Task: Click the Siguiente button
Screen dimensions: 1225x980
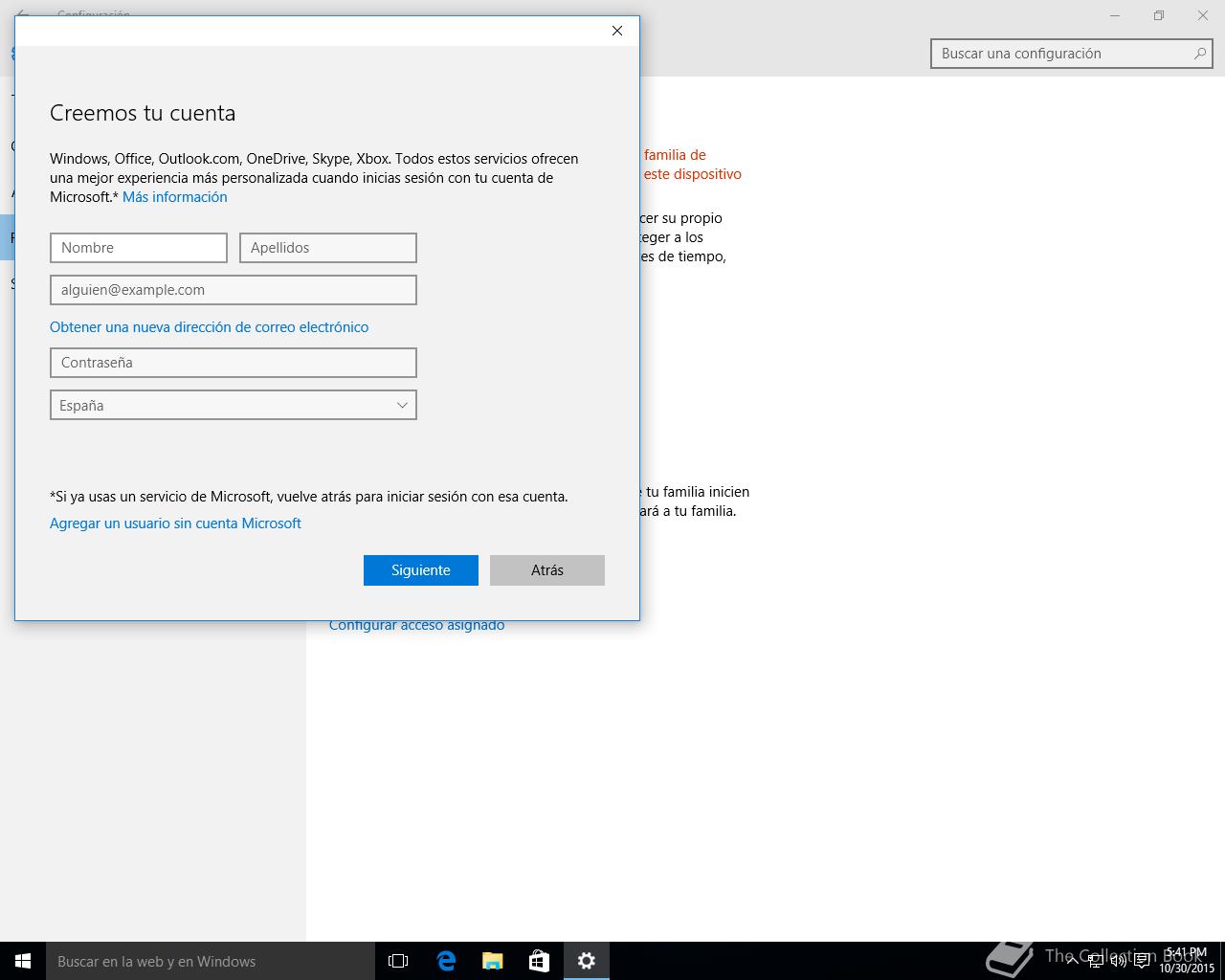Action: 421,570
